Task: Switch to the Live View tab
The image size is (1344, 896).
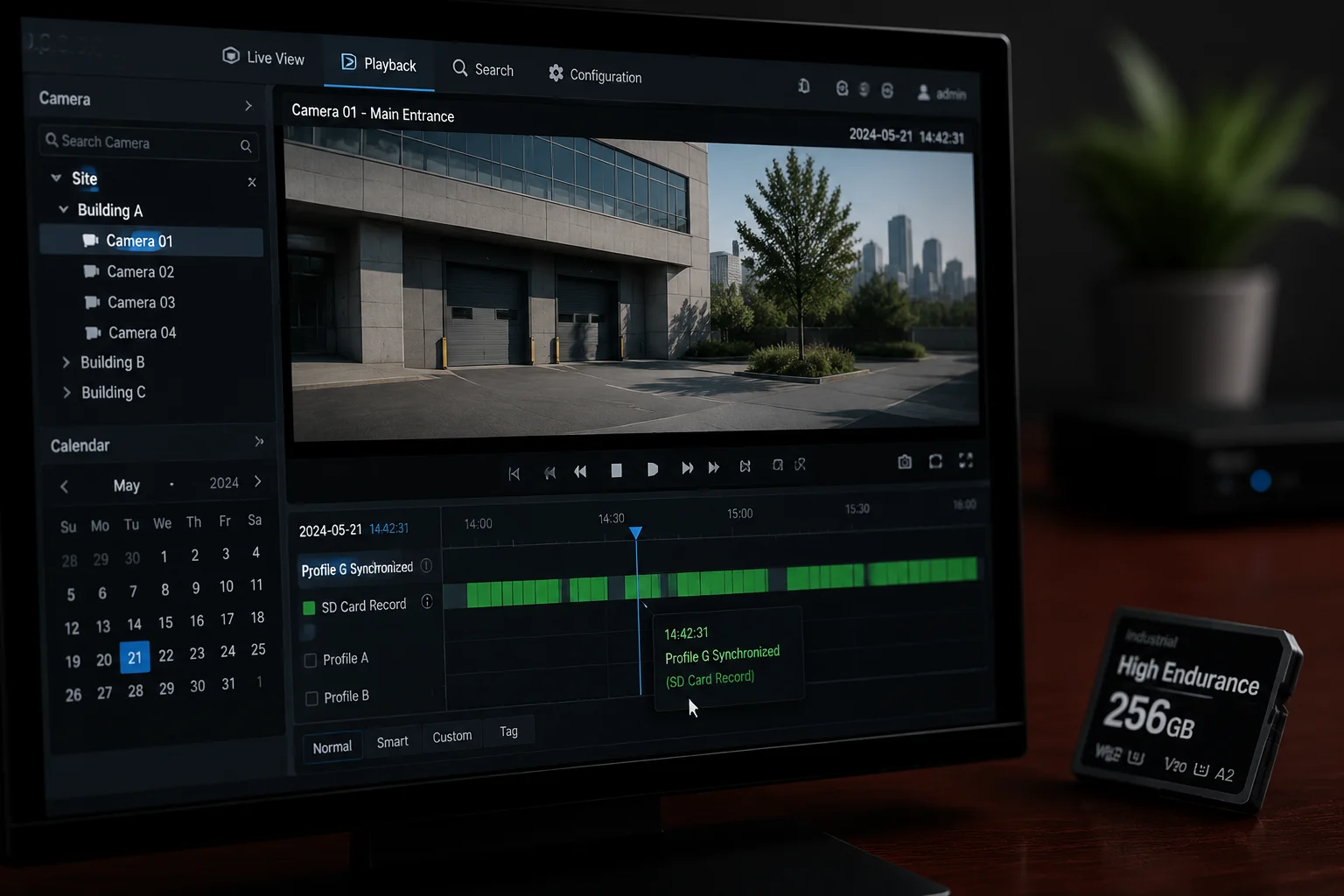Action: (263, 57)
